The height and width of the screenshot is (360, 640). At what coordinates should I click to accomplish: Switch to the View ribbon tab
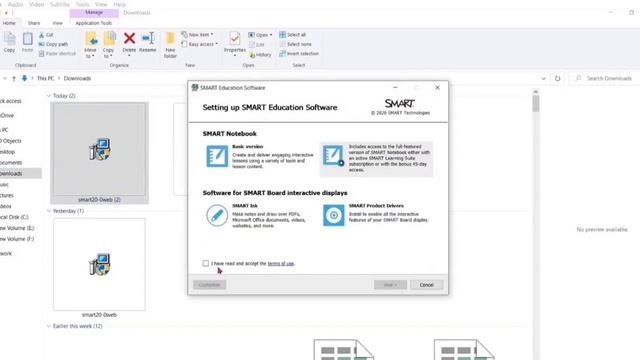(58, 23)
